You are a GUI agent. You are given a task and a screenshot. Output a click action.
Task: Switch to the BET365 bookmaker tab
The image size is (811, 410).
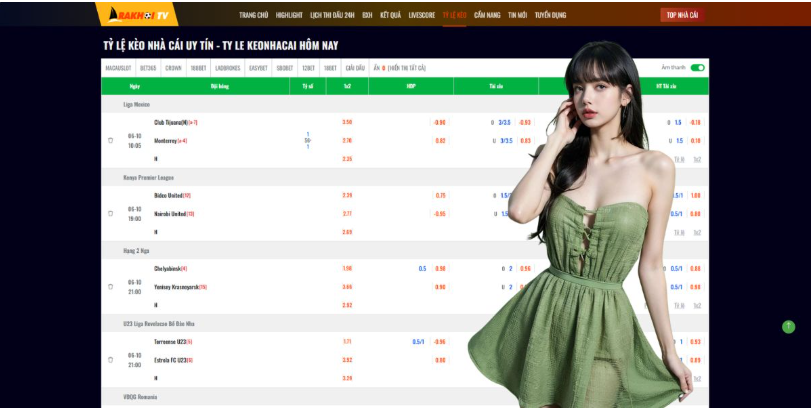pyautogui.click(x=148, y=68)
